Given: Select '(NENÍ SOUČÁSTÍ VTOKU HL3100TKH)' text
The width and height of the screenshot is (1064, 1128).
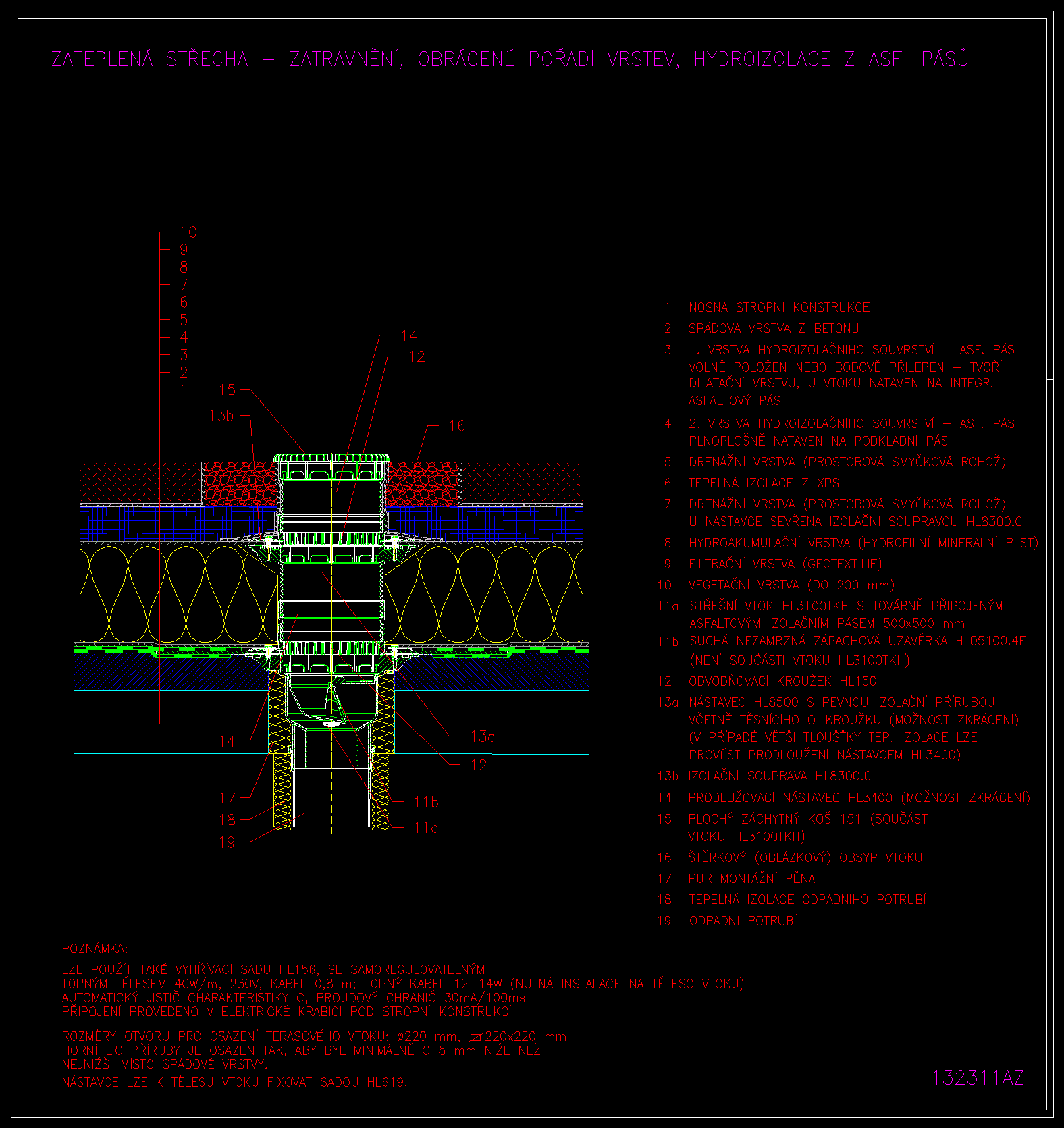Looking at the screenshot, I should click(799, 660).
